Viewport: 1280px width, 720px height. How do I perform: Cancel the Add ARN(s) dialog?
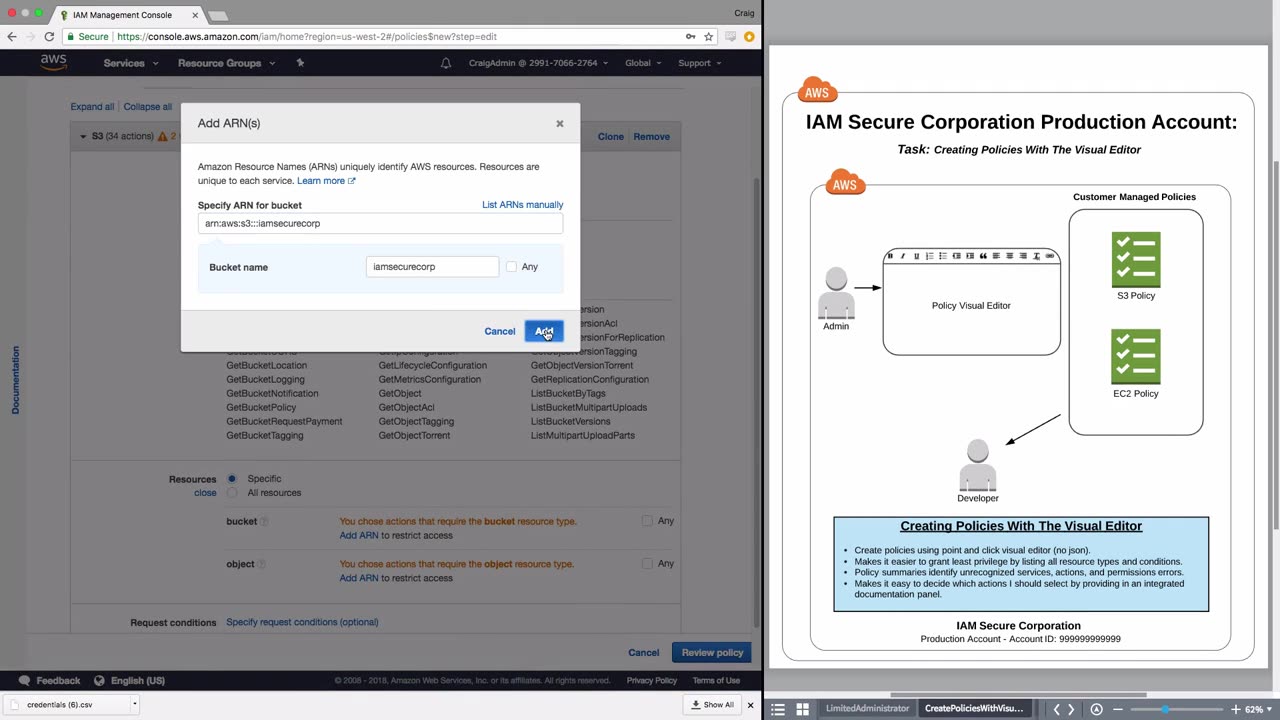pyautogui.click(x=500, y=331)
